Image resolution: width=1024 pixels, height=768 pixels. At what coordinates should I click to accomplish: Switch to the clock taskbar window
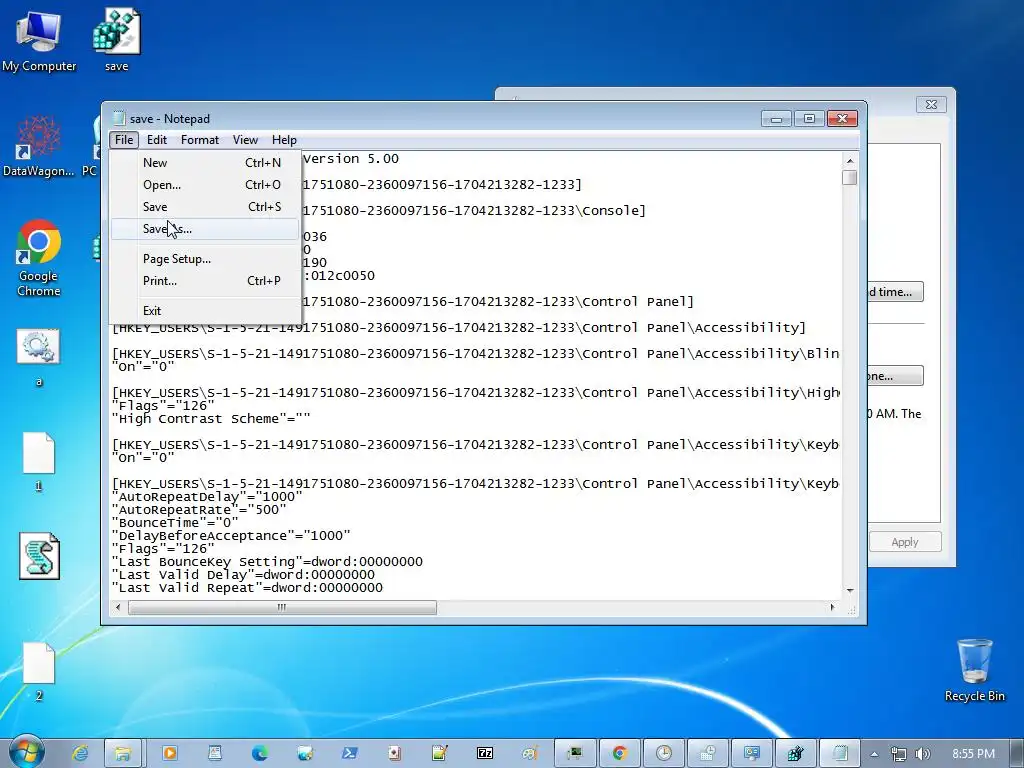pyautogui.click(x=664, y=754)
